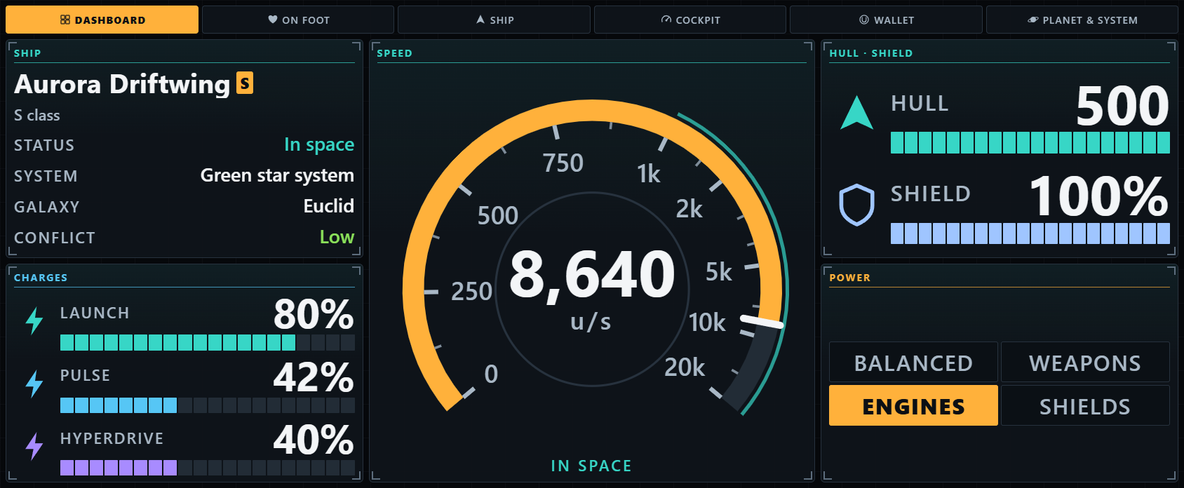Click the HULL · SHIELD panel header

click(x=871, y=53)
